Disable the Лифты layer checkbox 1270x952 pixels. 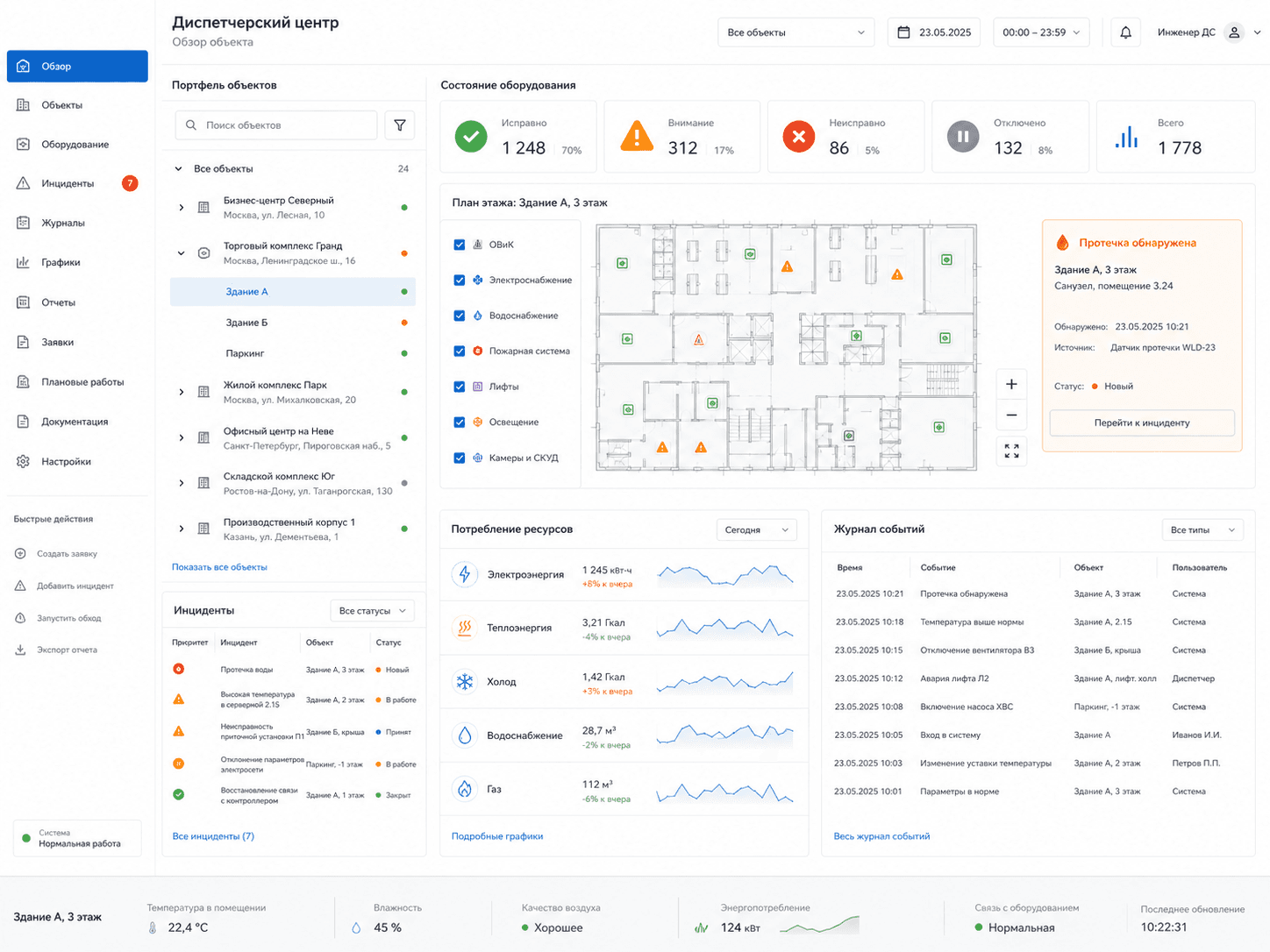(x=459, y=387)
